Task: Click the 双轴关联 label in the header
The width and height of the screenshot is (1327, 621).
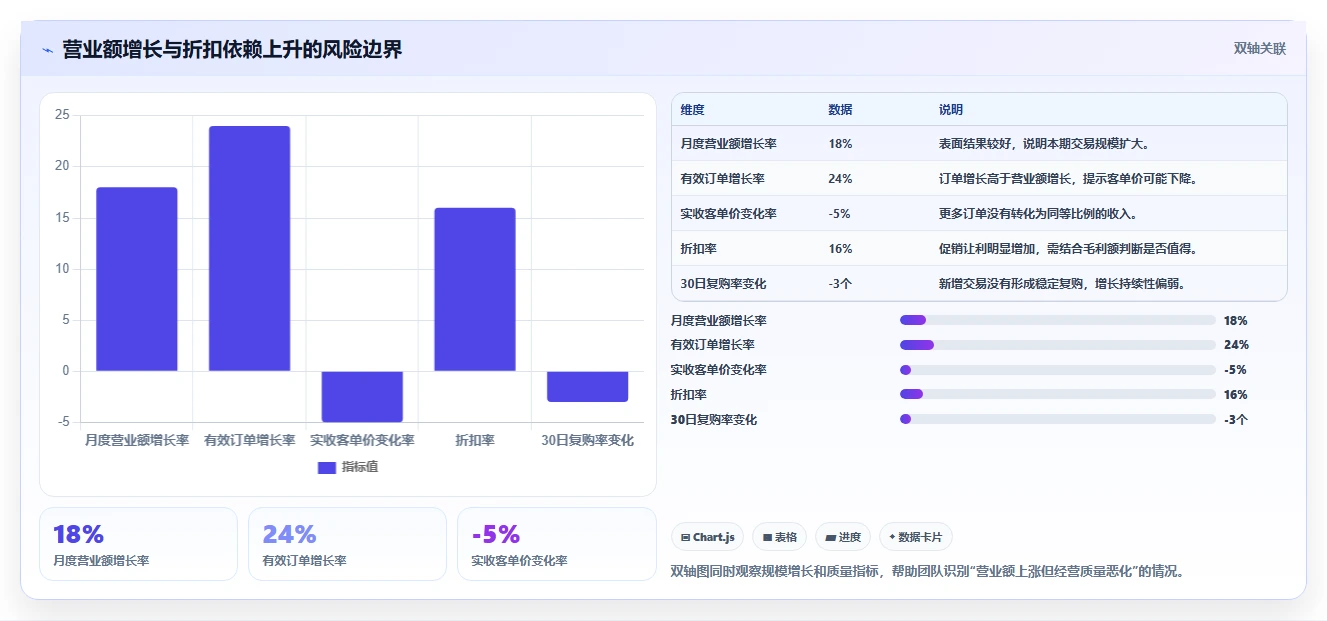Action: pyautogui.click(x=1259, y=49)
